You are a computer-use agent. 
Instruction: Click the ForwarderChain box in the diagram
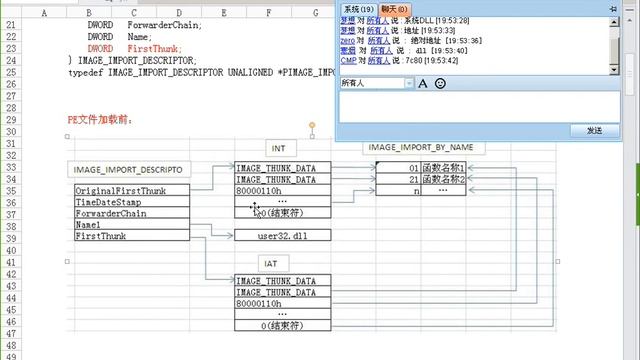[132, 213]
